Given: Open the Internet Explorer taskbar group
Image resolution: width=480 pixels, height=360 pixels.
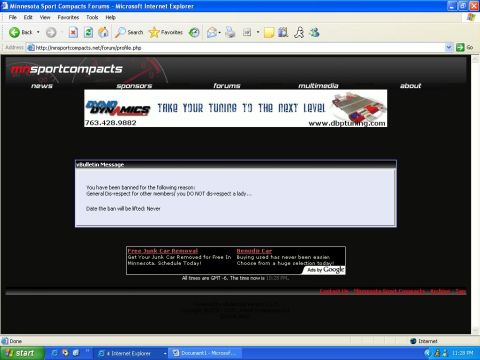Looking at the screenshot, I should [132, 353].
